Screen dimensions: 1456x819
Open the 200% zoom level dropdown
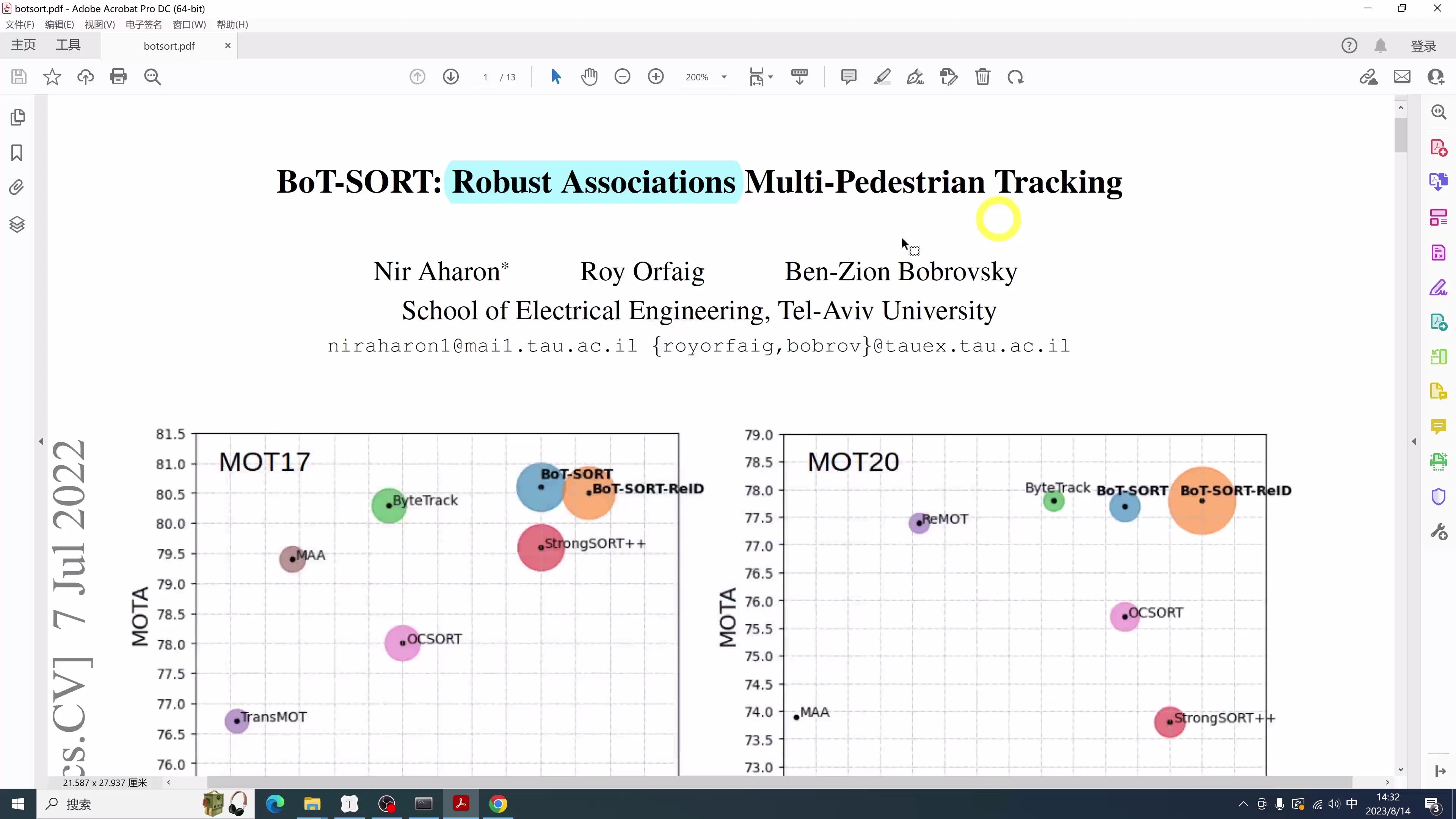click(x=724, y=77)
